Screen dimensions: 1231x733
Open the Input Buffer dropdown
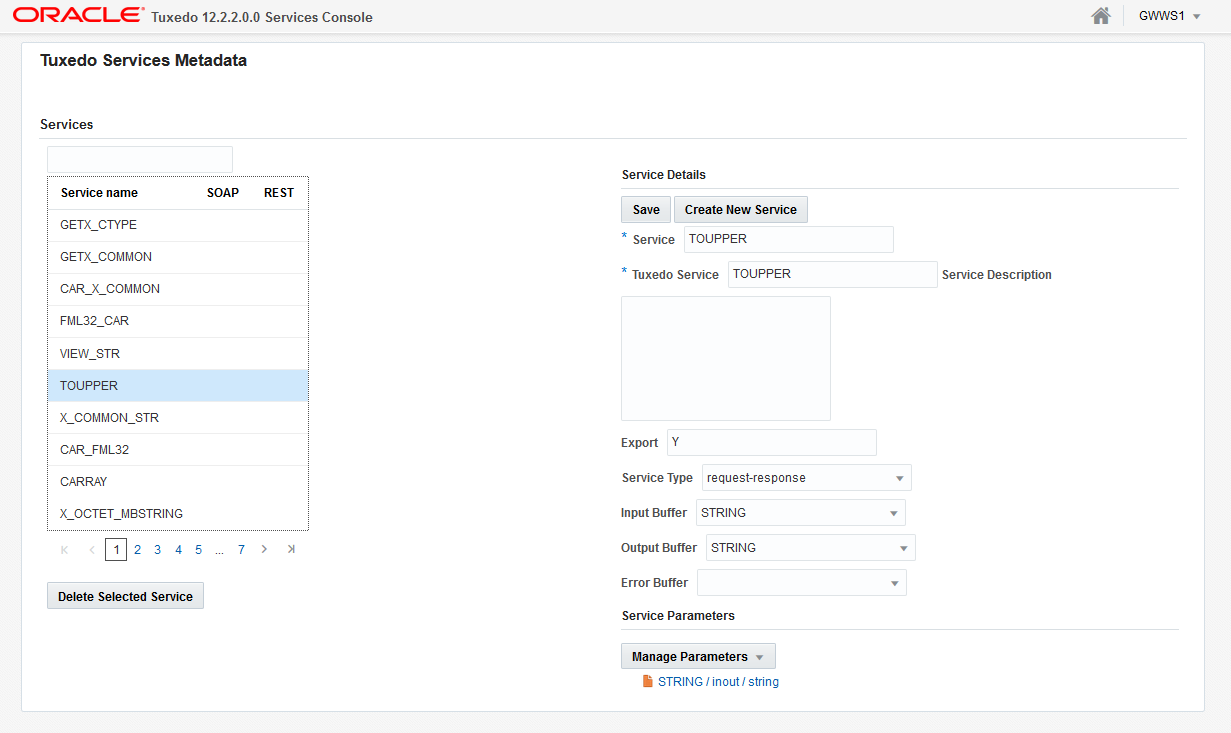pos(801,513)
